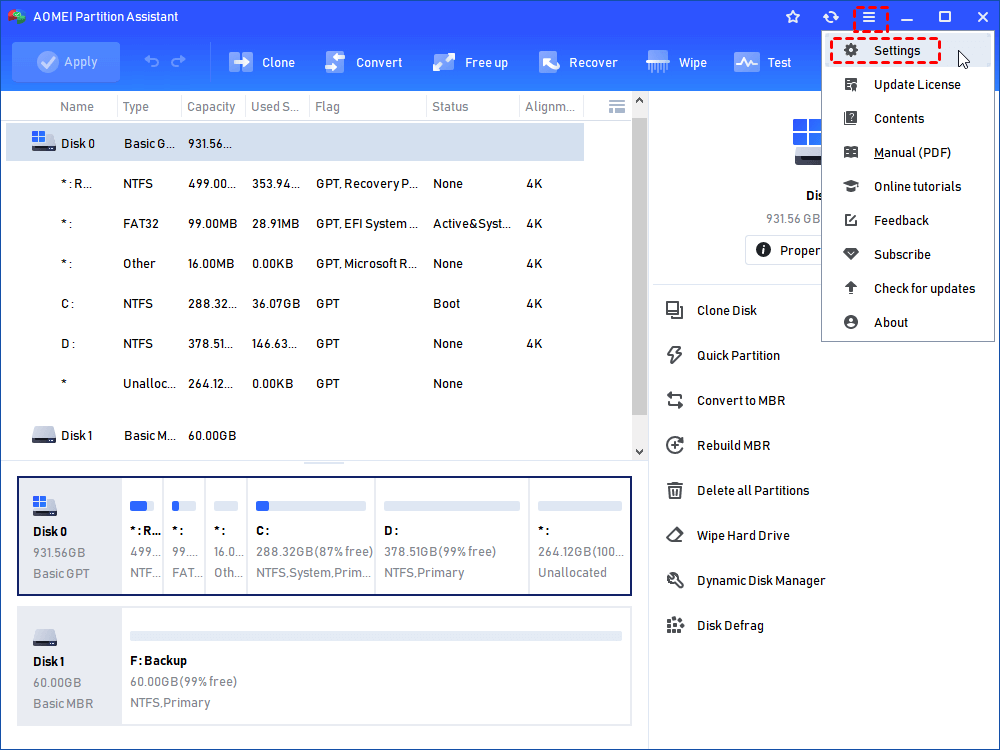Click the scroll up arrow of partition list
1000x750 pixels.
pos(640,101)
